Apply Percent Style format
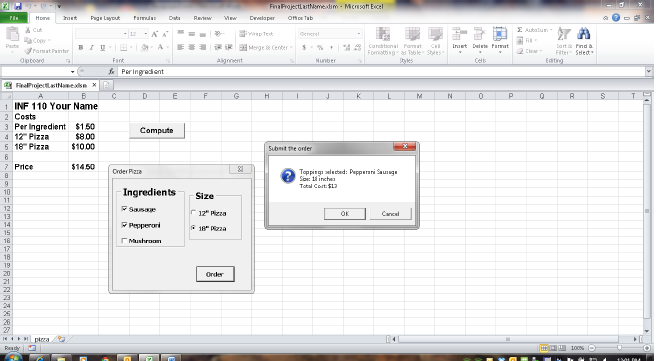Screen dimensions: 671x361 coord(320,47)
